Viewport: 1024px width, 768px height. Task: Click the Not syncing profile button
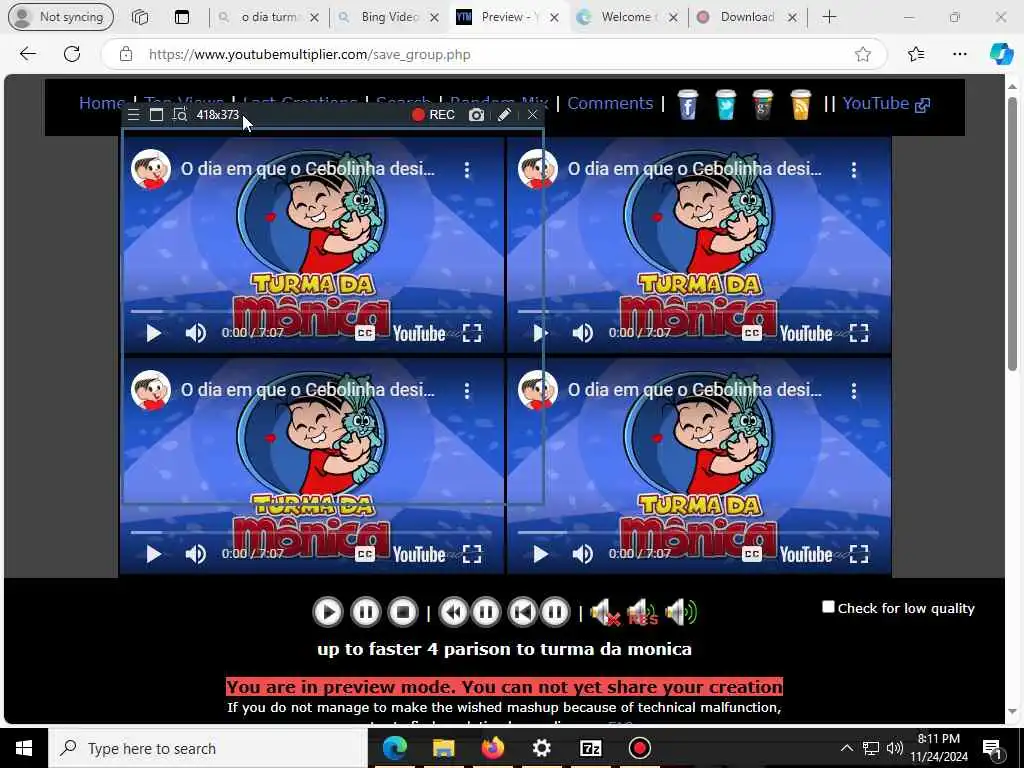click(61, 17)
